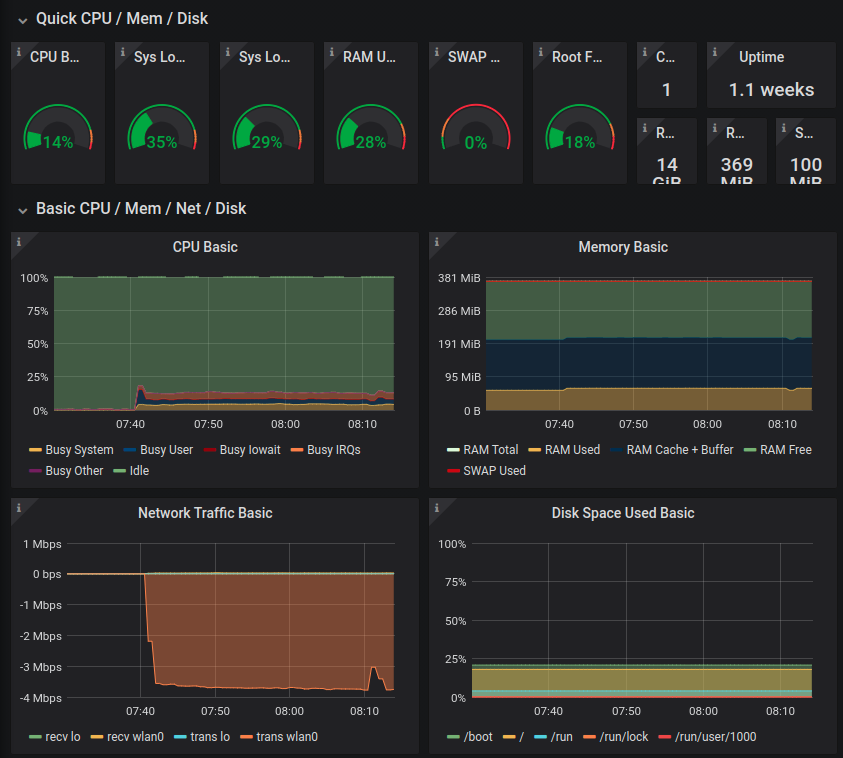
Task: Select /run in Disk Space legend
Action: coord(561,736)
